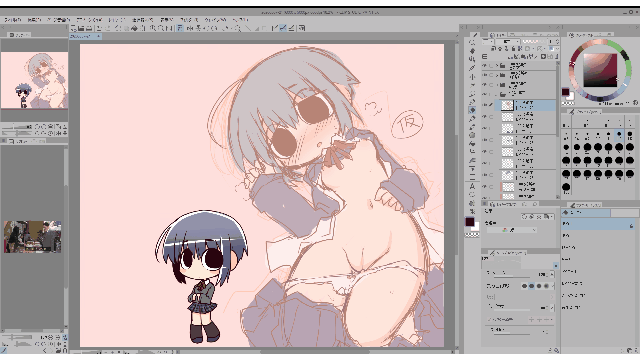Choose no anti-aliasing, the first circle option

pos(524,286)
